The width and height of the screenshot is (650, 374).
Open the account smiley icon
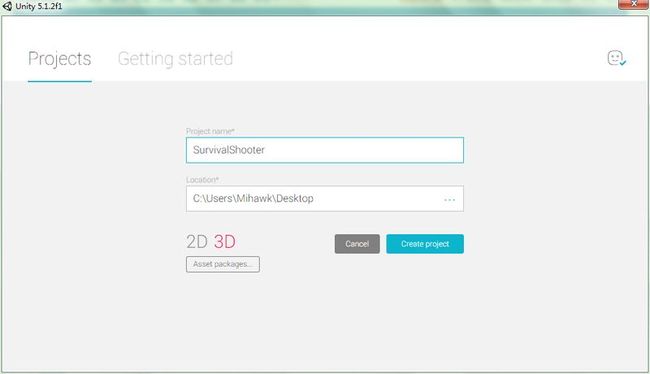click(x=617, y=58)
